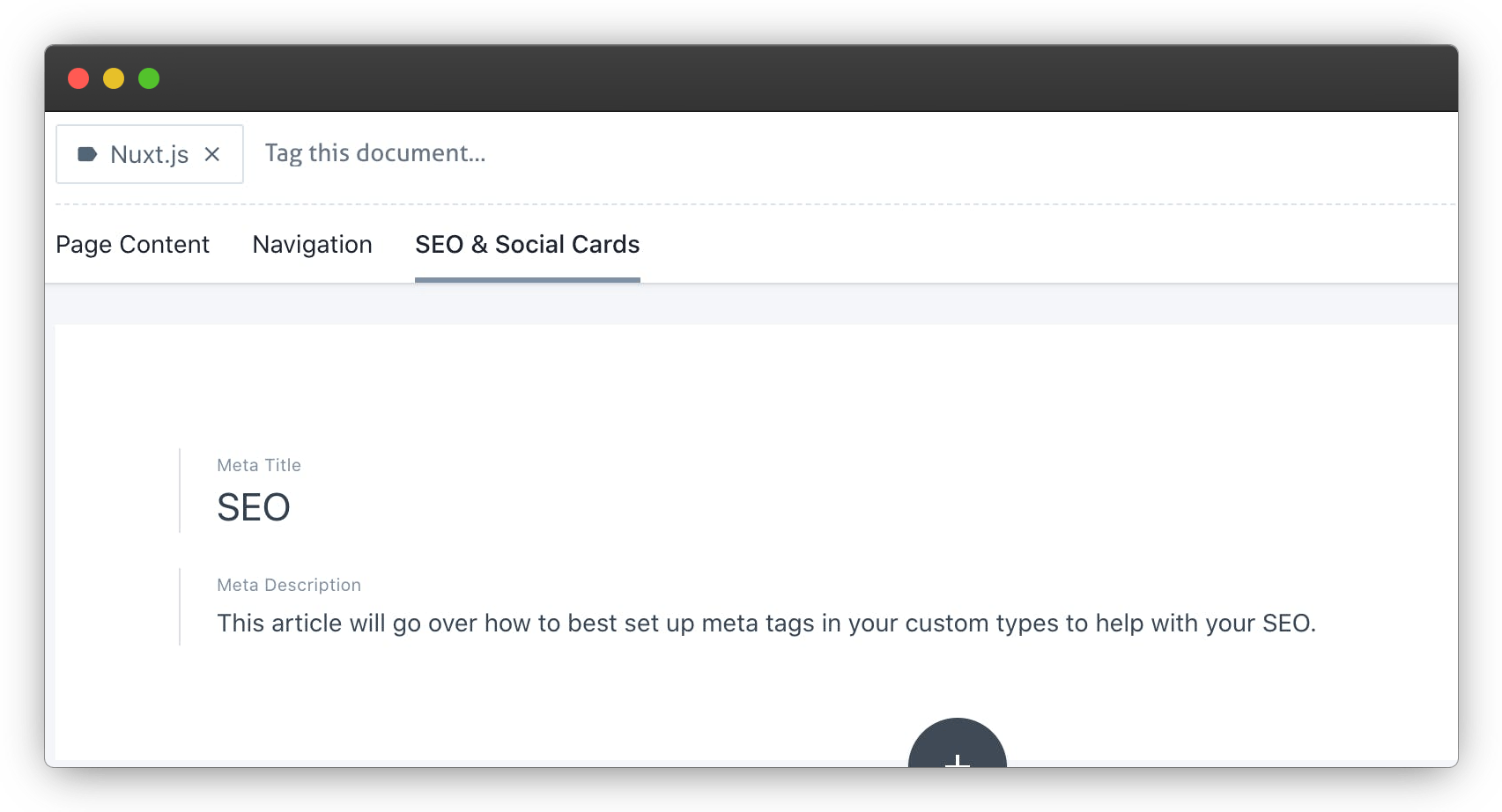Close the window with the red button
The width and height of the screenshot is (1502, 812).
pos(78,78)
